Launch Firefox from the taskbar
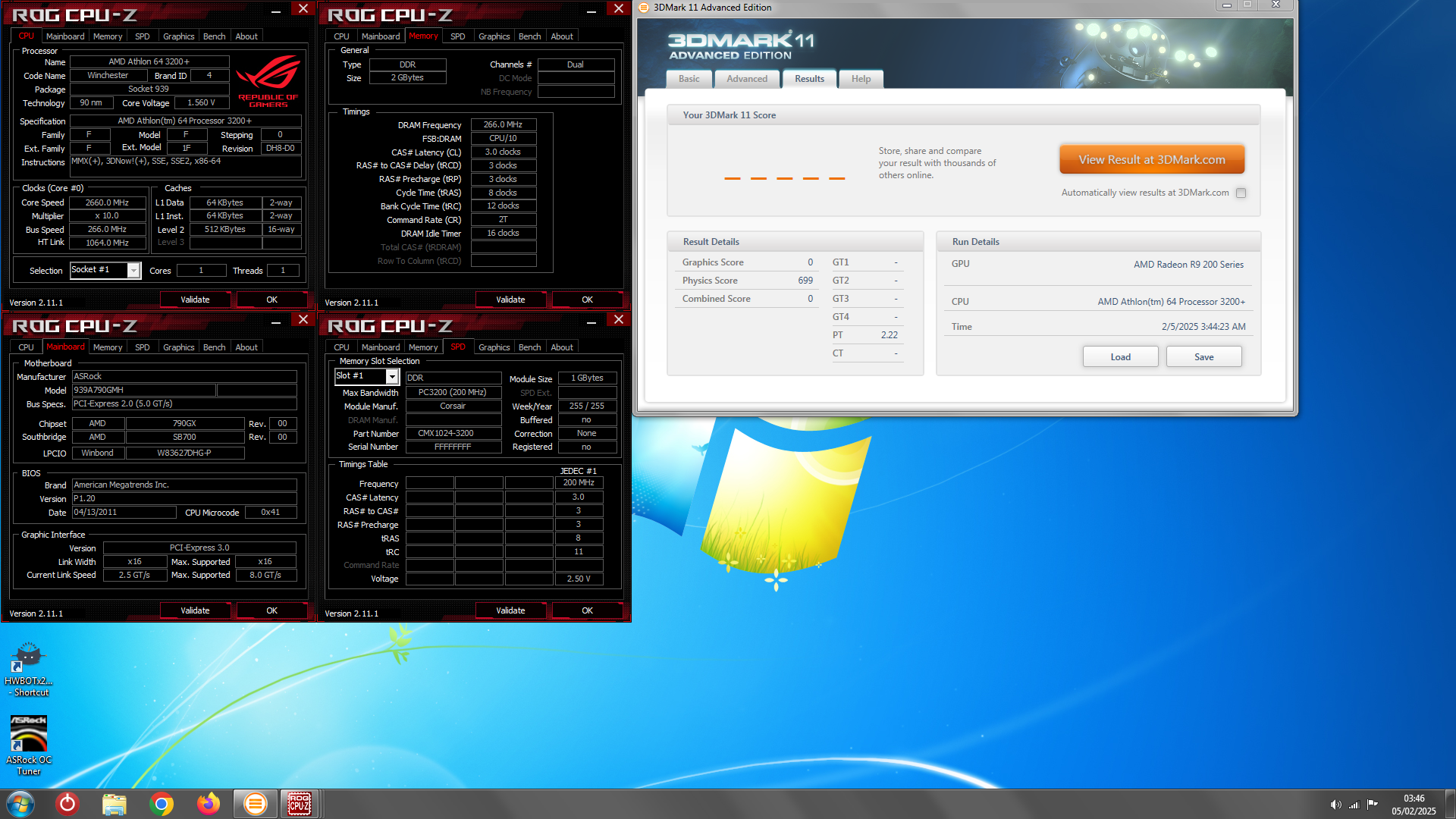 [x=209, y=804]
